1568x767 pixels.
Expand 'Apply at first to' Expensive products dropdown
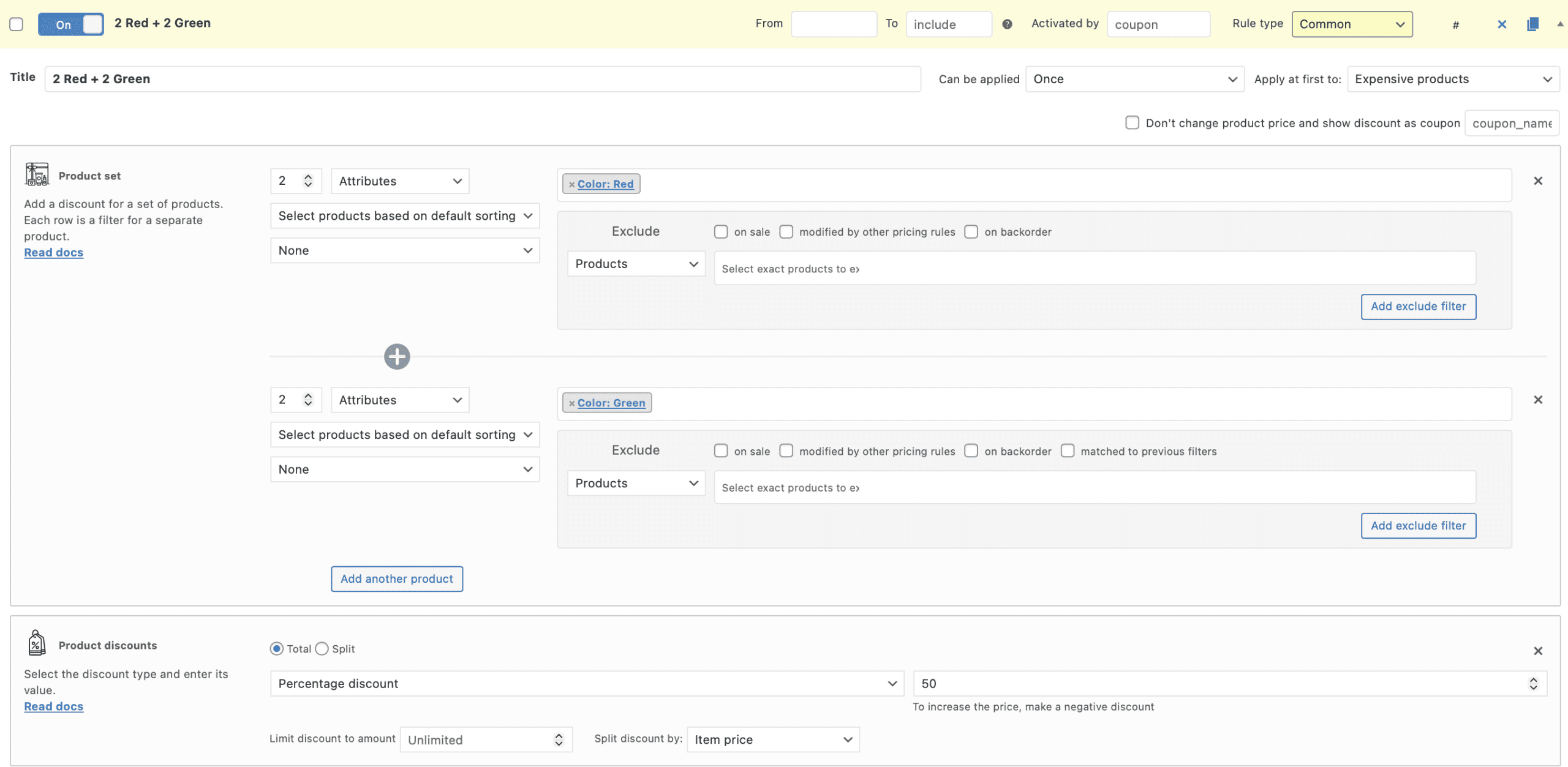1453,79
